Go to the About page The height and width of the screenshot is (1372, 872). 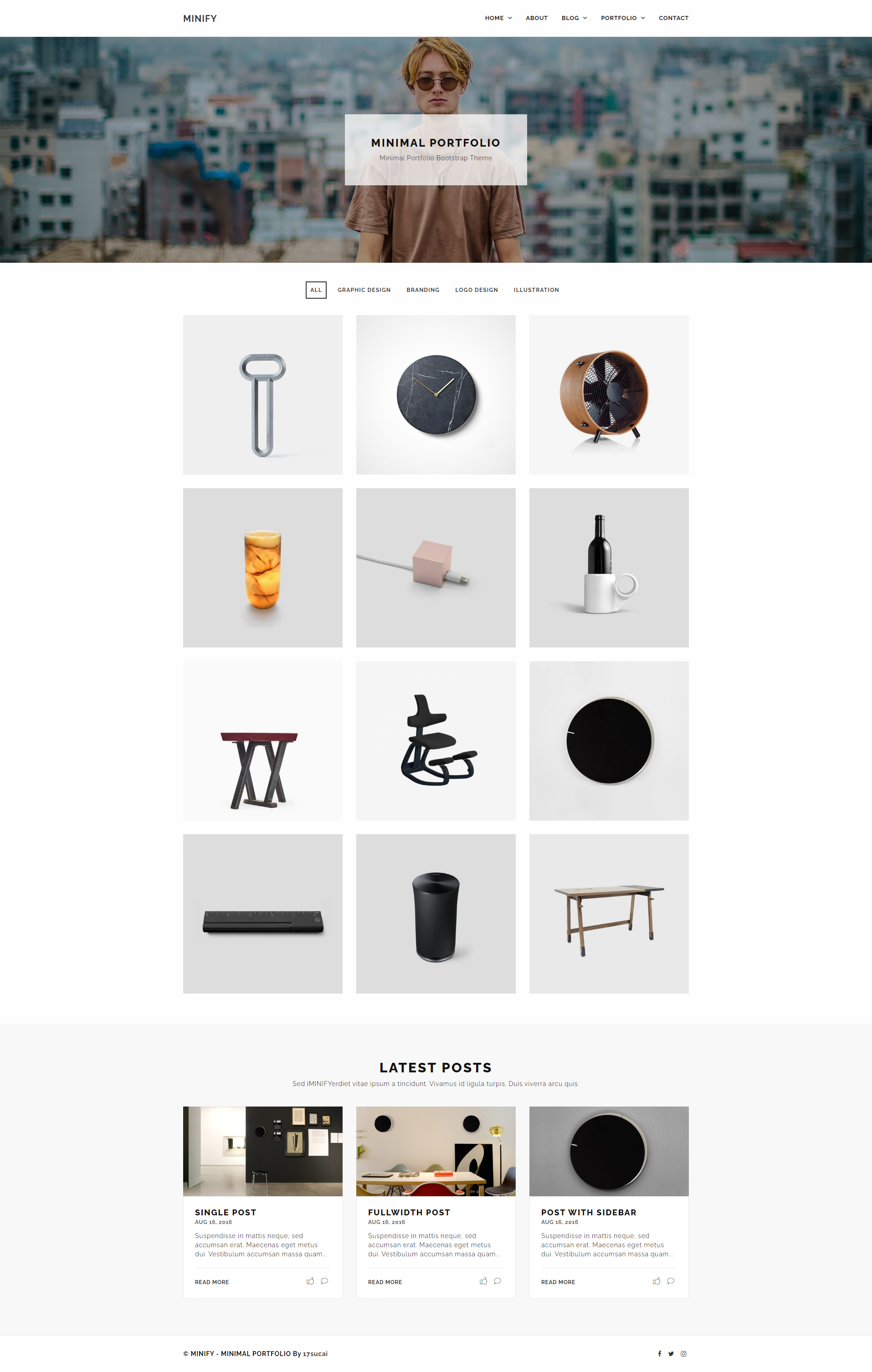click(536, 18)
